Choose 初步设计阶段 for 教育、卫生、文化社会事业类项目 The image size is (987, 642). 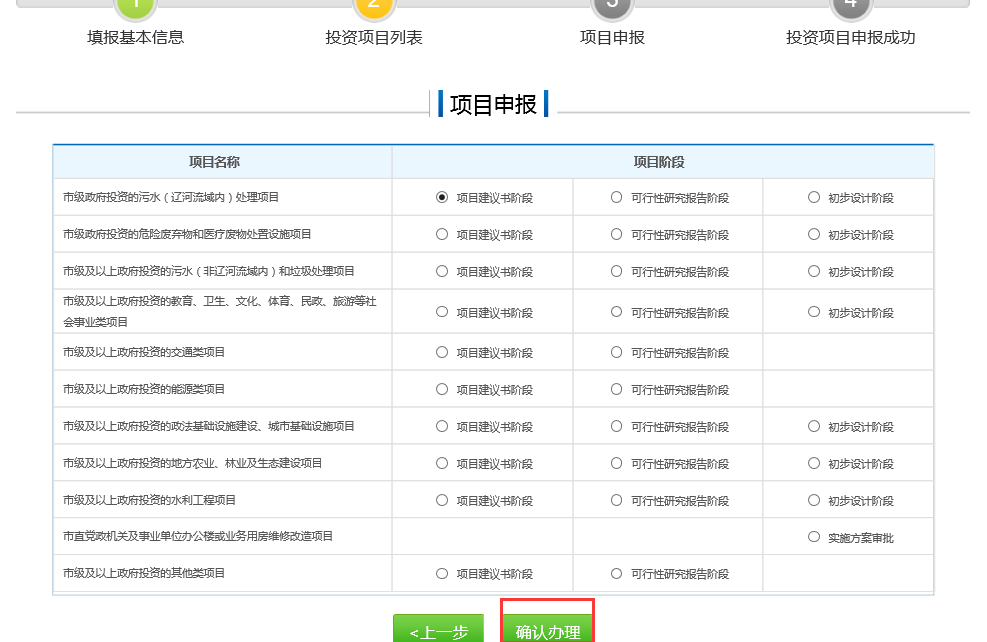(x=813, y=312)
